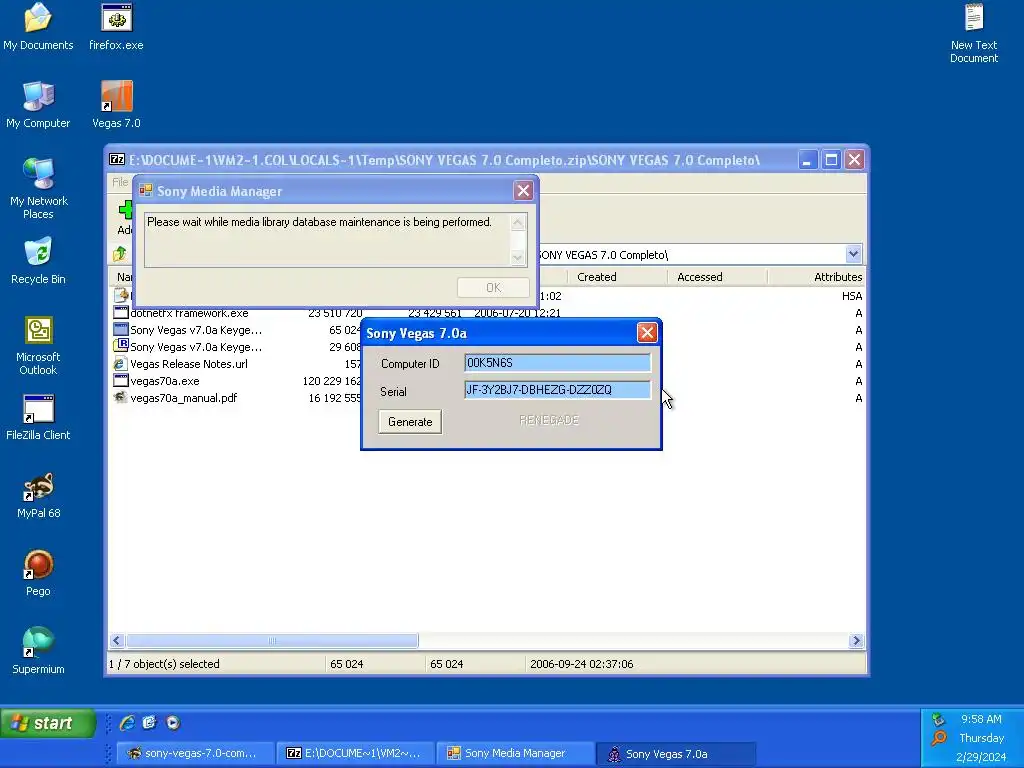The height and width of the screenshot is (768, 1024).
Task: Select the Microsoft Outlook desktop icon
Action: [x=38, y=345]
